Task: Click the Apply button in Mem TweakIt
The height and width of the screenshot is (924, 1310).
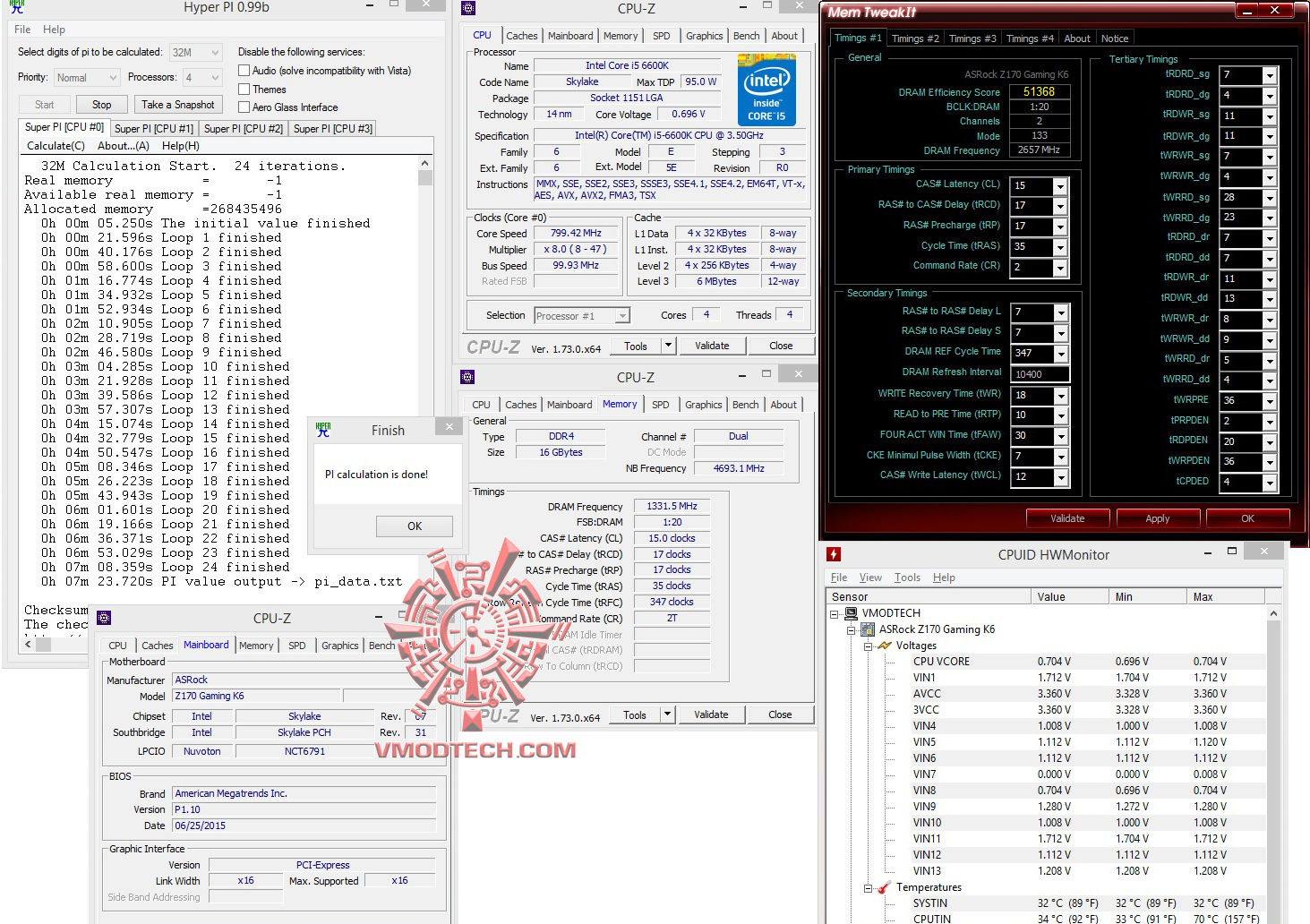Action: (x=1158, y=518)
